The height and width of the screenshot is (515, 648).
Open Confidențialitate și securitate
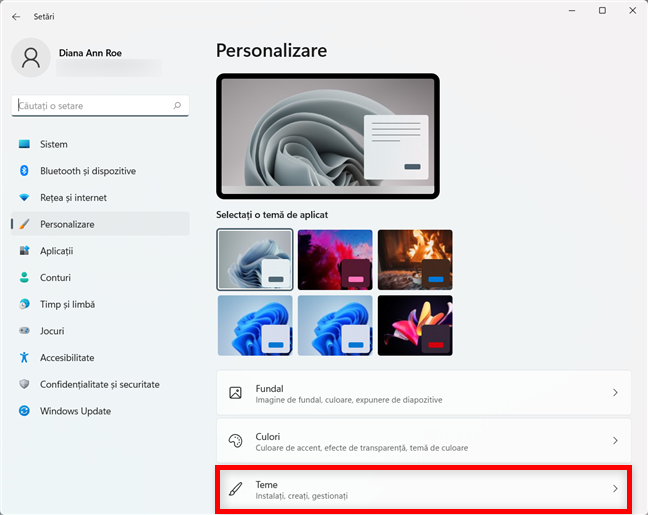point(100,384)
